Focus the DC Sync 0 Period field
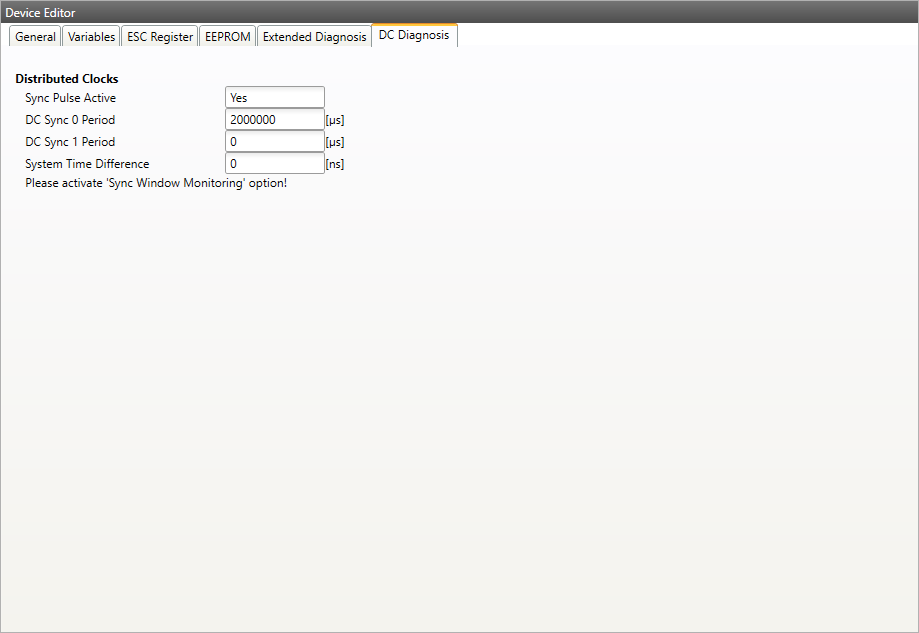919x633 pixels. coord(275,120)
